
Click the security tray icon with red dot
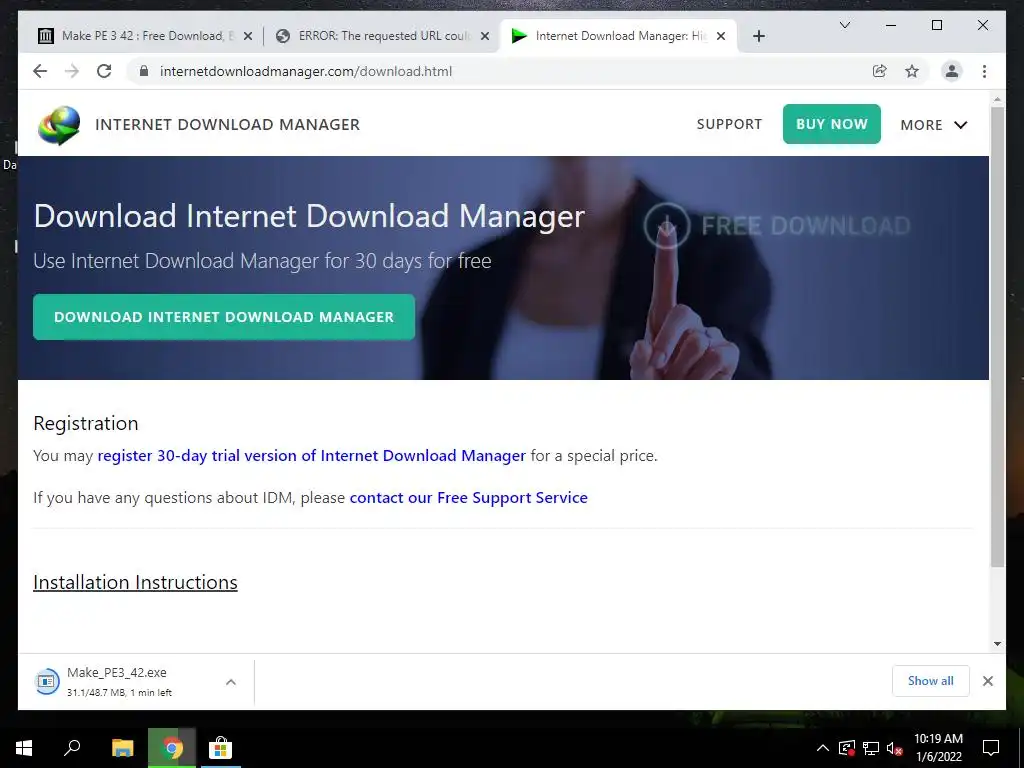pos(846,748)
